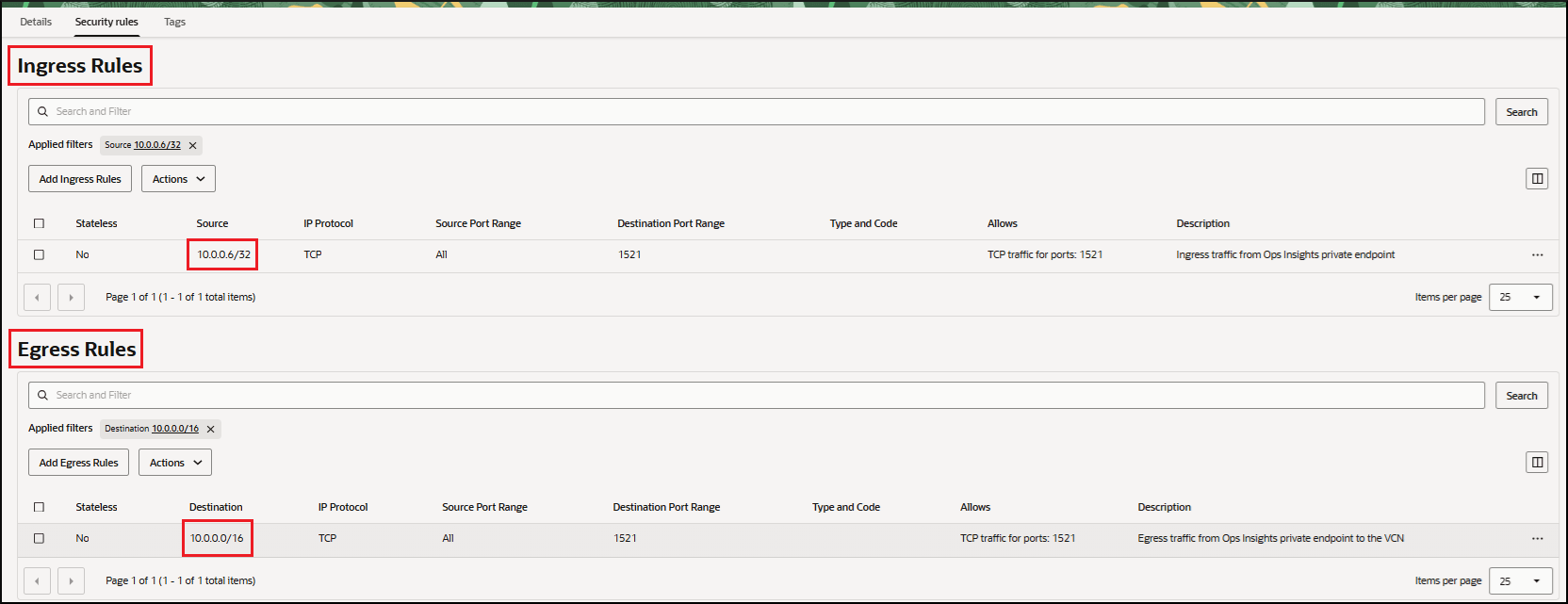Click Stateless header in Ingress table
This screenshot has height=604, width=1568.
pyautogui.click(x=96, y=223)
